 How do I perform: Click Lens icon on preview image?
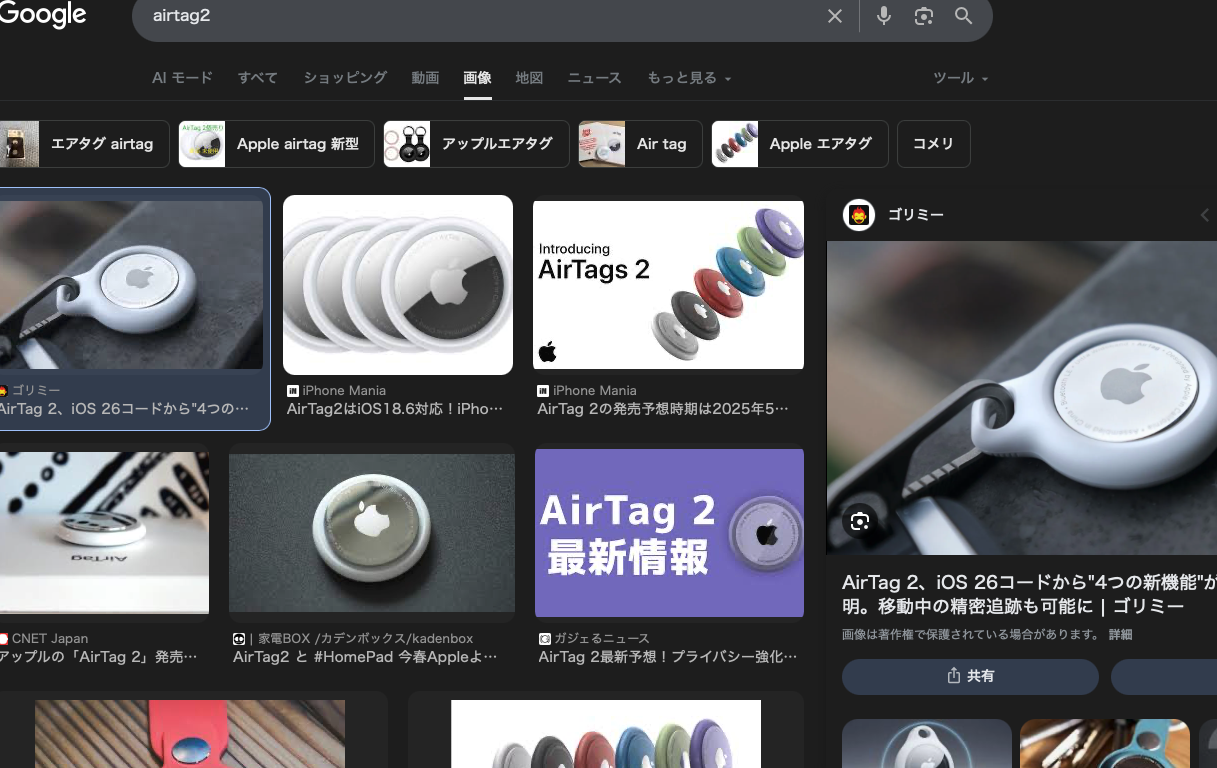tap(860, 521)
